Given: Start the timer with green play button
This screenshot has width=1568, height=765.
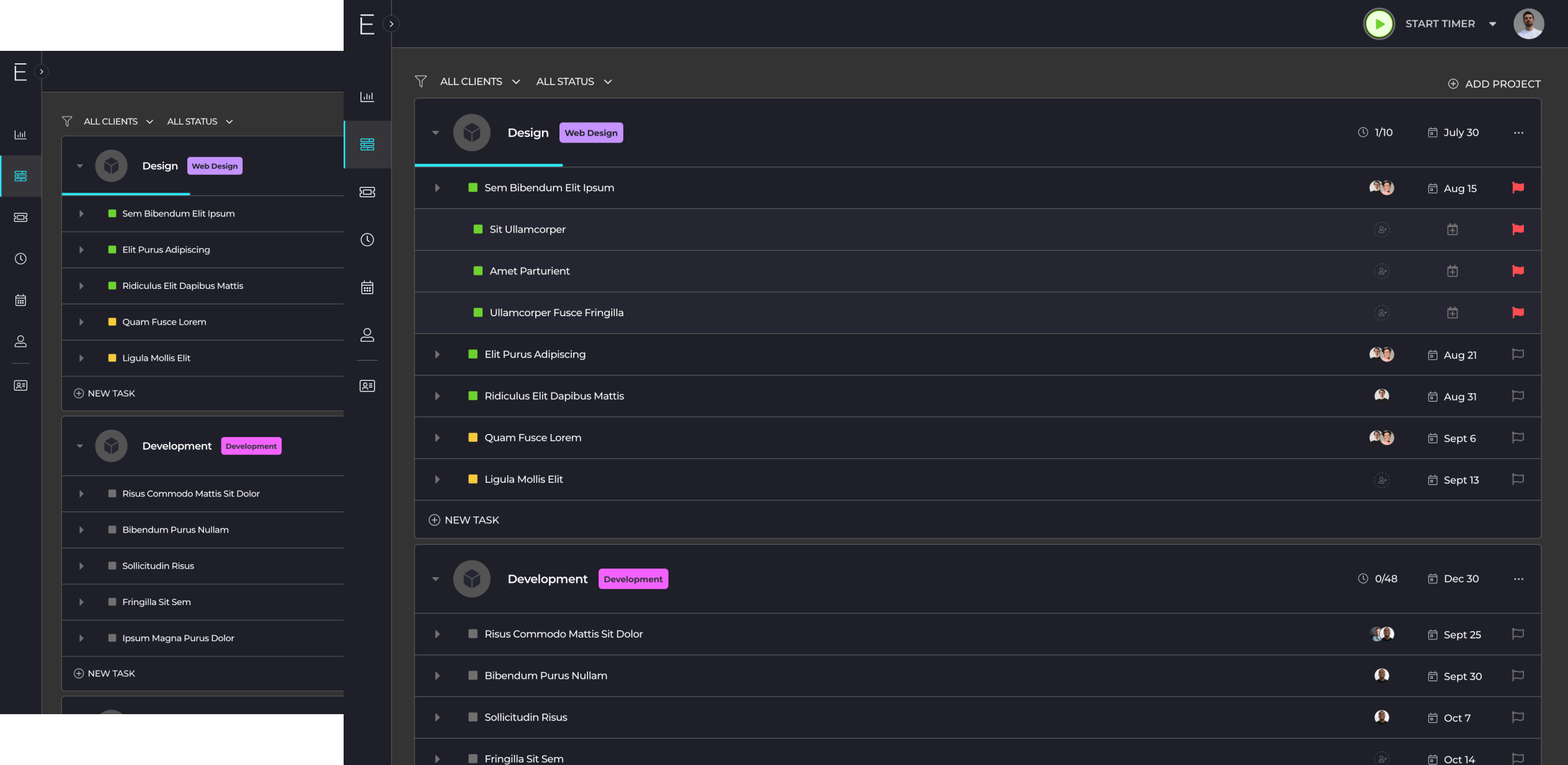Looking at the screenshot, I should tap(1379, 24).
